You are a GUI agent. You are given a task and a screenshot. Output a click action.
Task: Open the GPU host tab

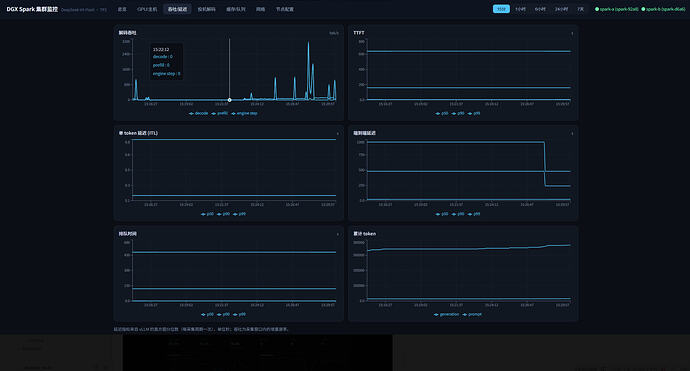pyautogui.click(x=147, y=9)
